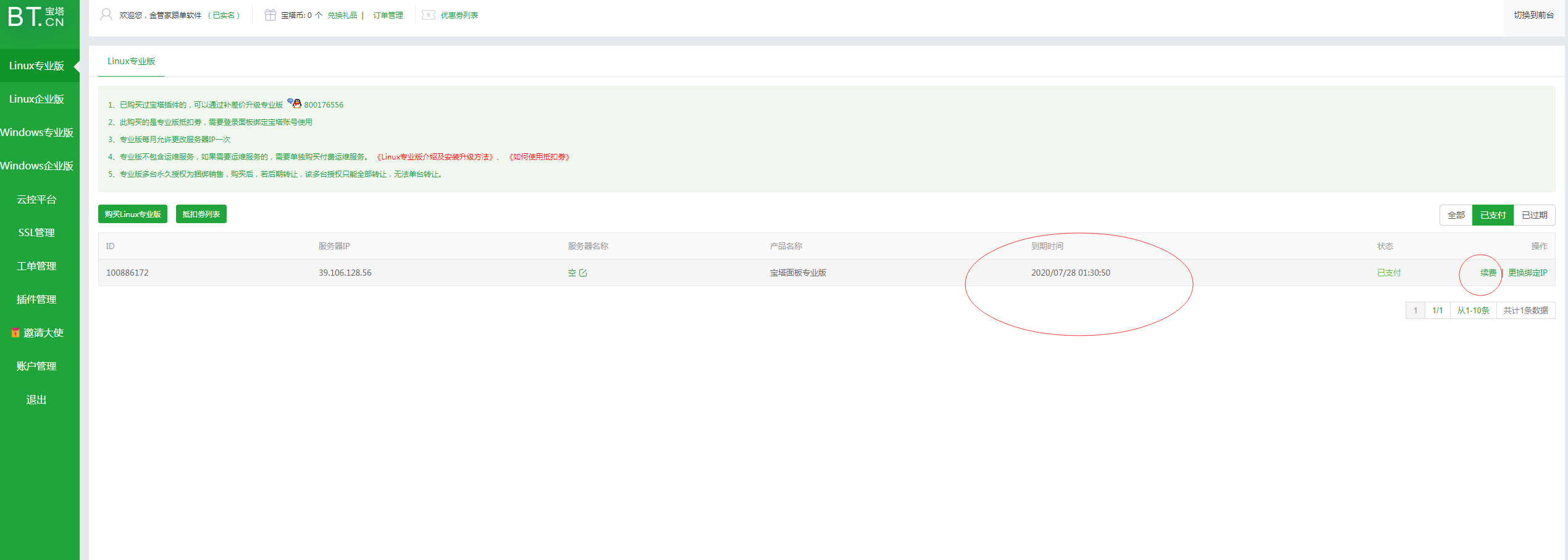Click the coupon ticket icon
This screenshot has width=1568, height=560.
tap(429, 15)
